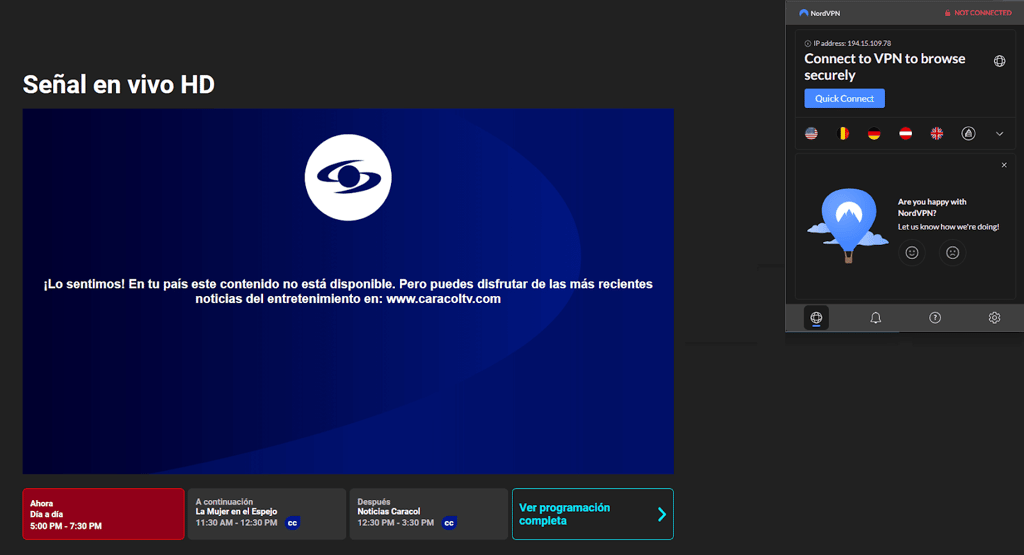Click the sad face feedback icon
1024x555 pixels.
click(x=952, y=253)
